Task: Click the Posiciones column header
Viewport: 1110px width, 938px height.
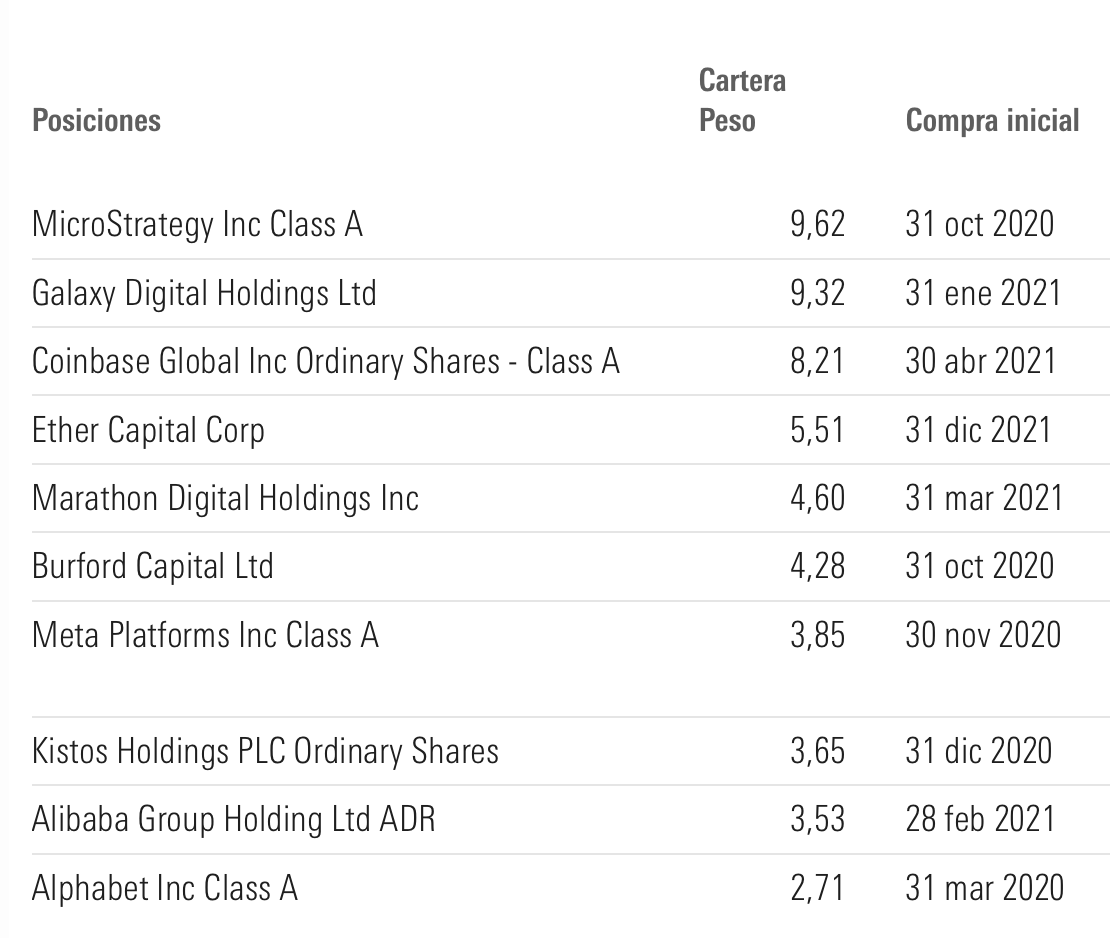Action: click(96, 121)
